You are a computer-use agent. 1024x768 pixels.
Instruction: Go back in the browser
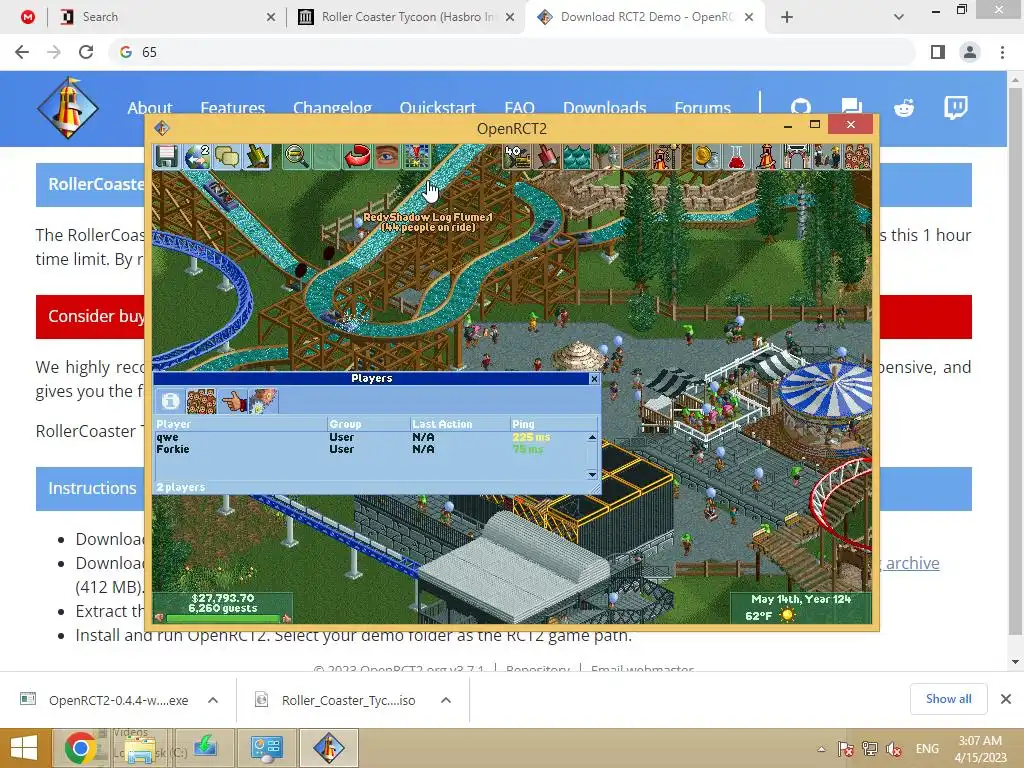(22, 52)
